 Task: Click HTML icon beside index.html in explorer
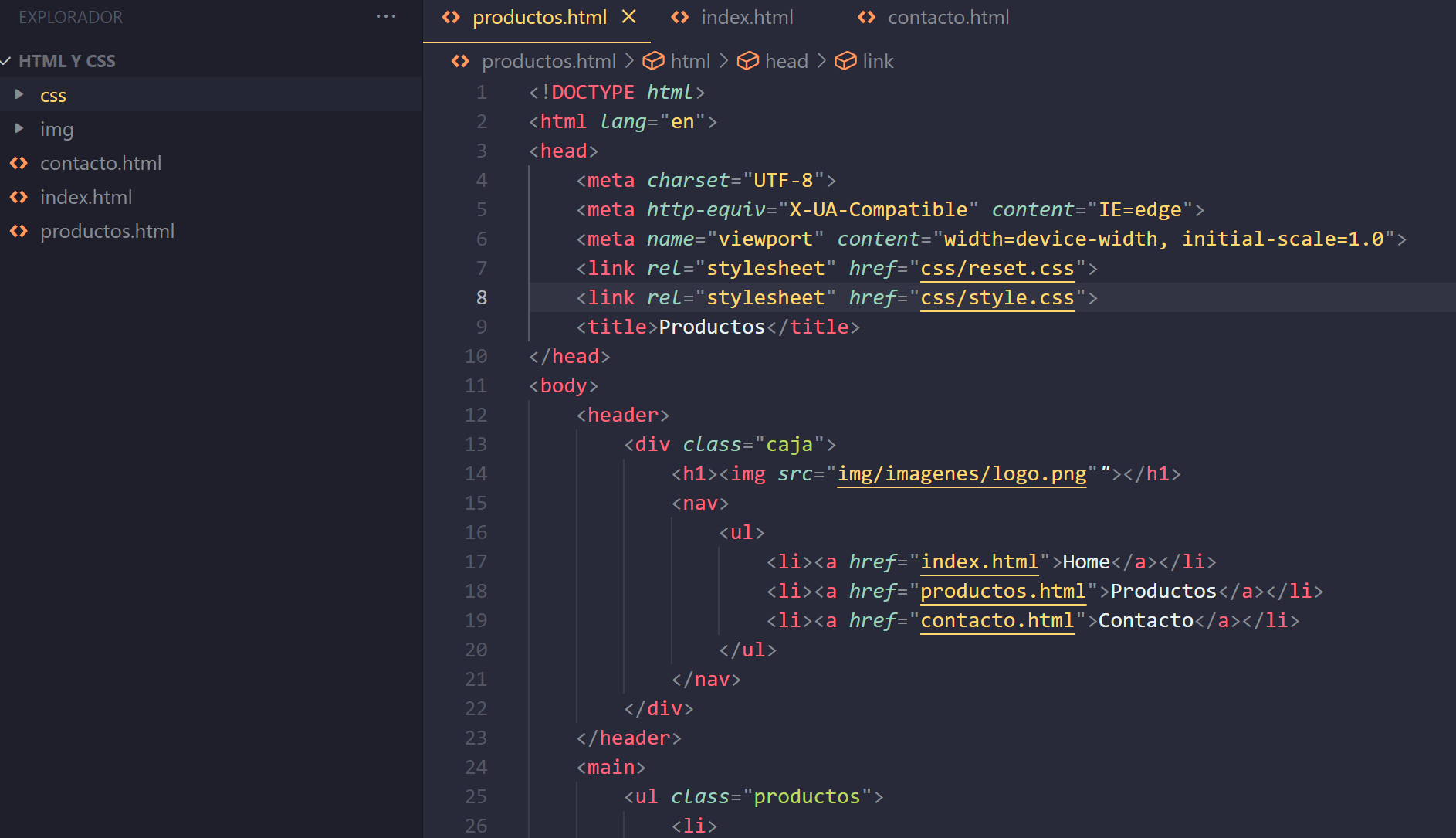pyautogui.click(x=19, y=197)
